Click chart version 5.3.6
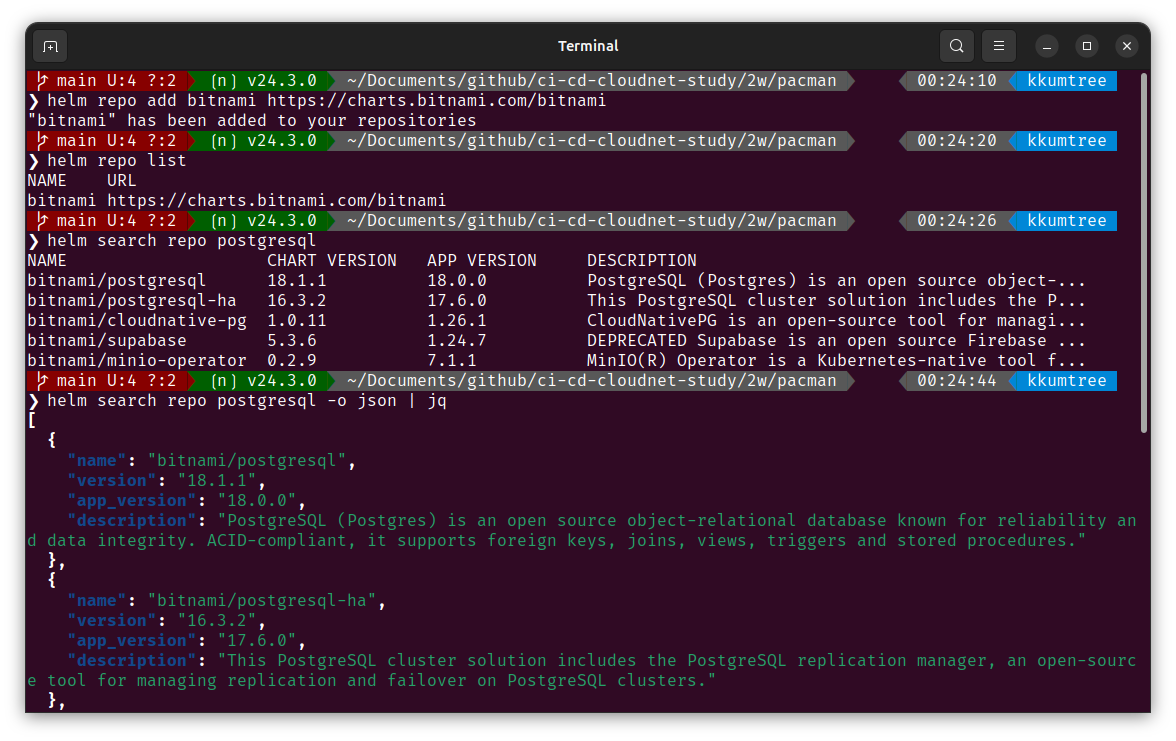 click(x=292, y=340)
